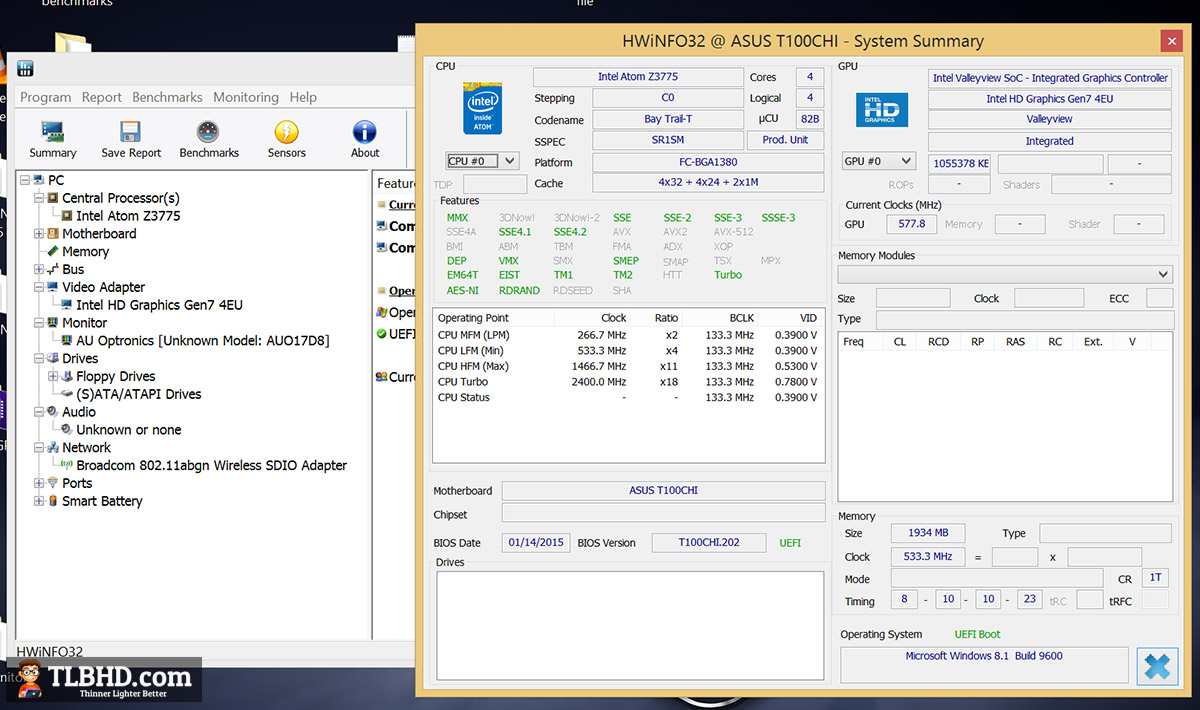Screen dimensions: 1200x710
Task: Select the Network tree node
Action: click(x=86, y=447)
